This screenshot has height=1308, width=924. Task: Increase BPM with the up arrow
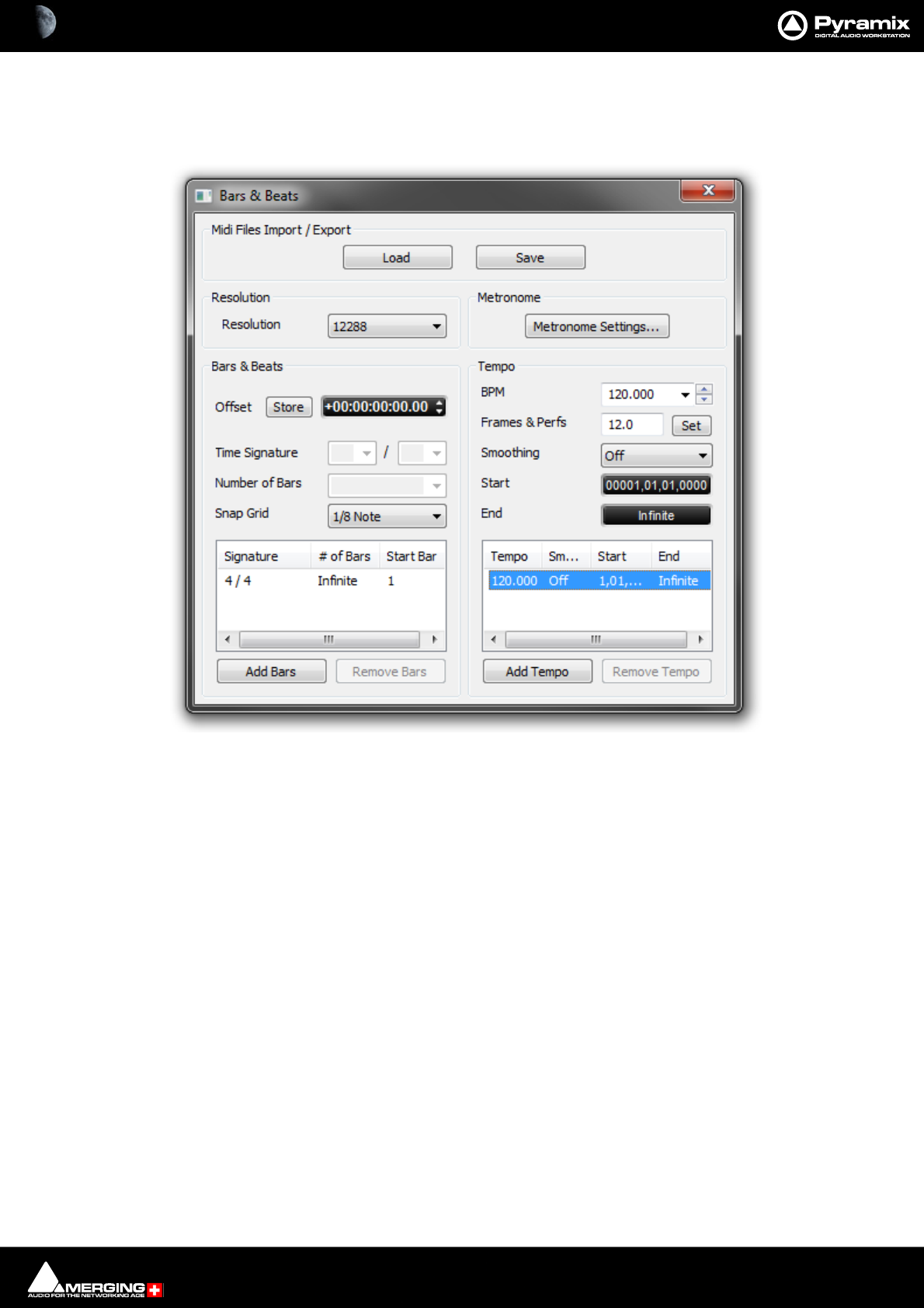[704, 389]
